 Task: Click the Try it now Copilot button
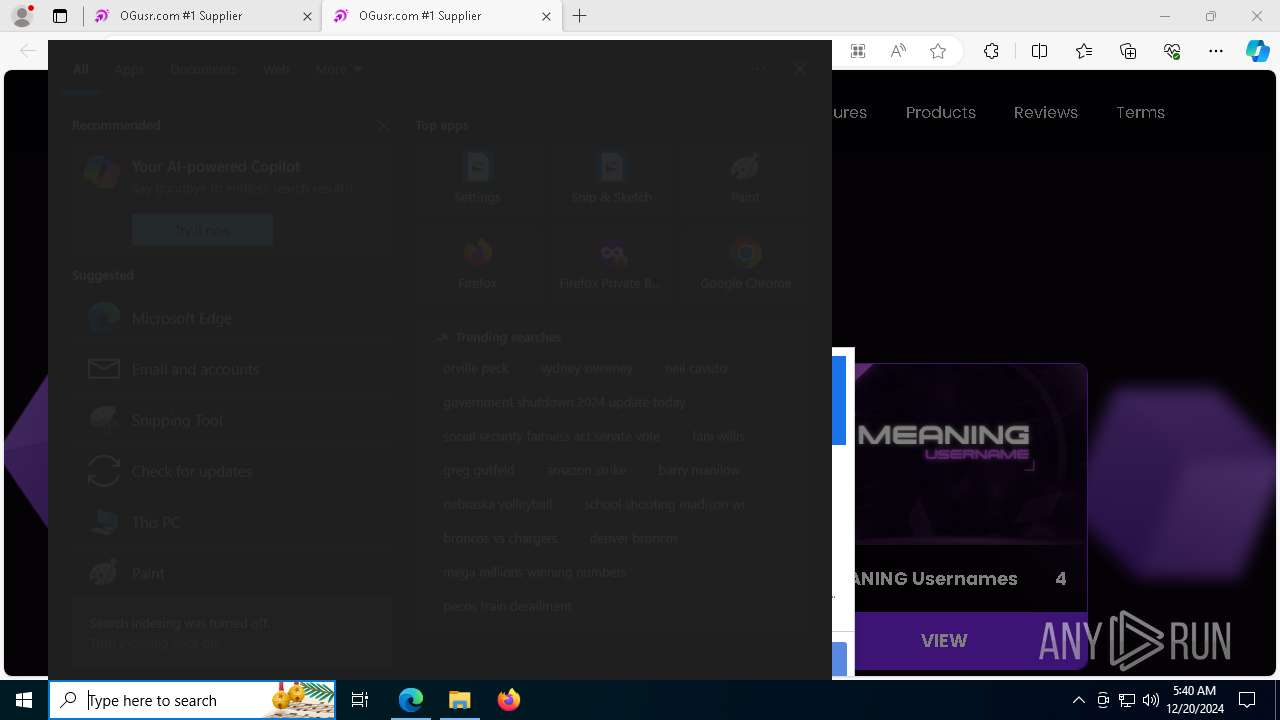click(202, 230)
